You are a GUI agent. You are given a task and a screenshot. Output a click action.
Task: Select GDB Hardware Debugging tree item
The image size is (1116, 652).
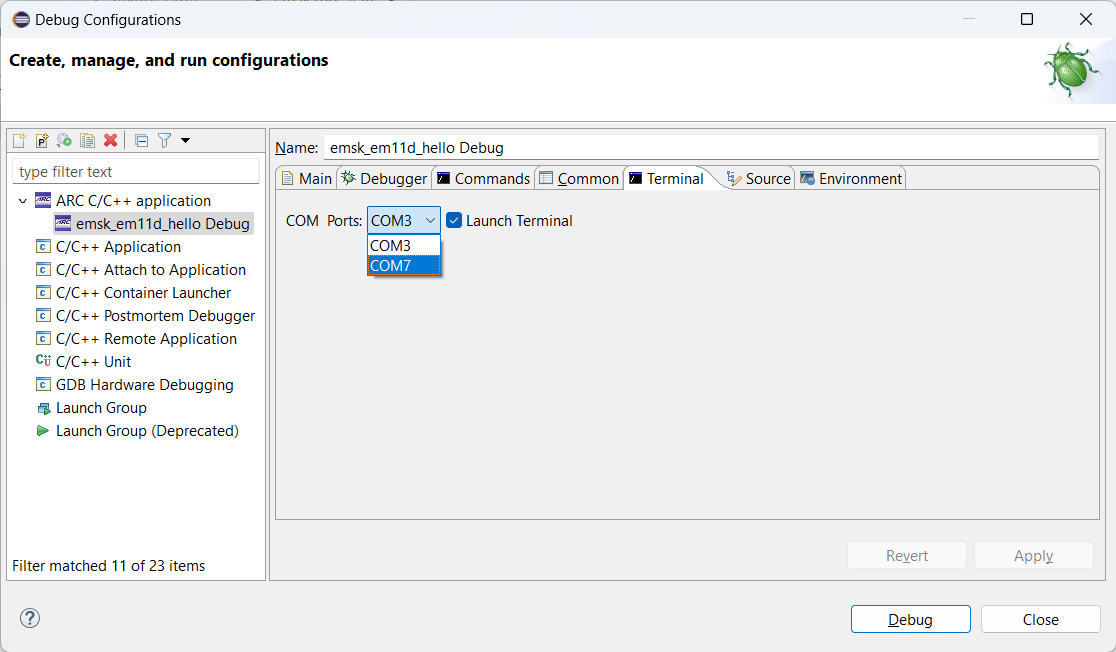click(x=144, y=385)
